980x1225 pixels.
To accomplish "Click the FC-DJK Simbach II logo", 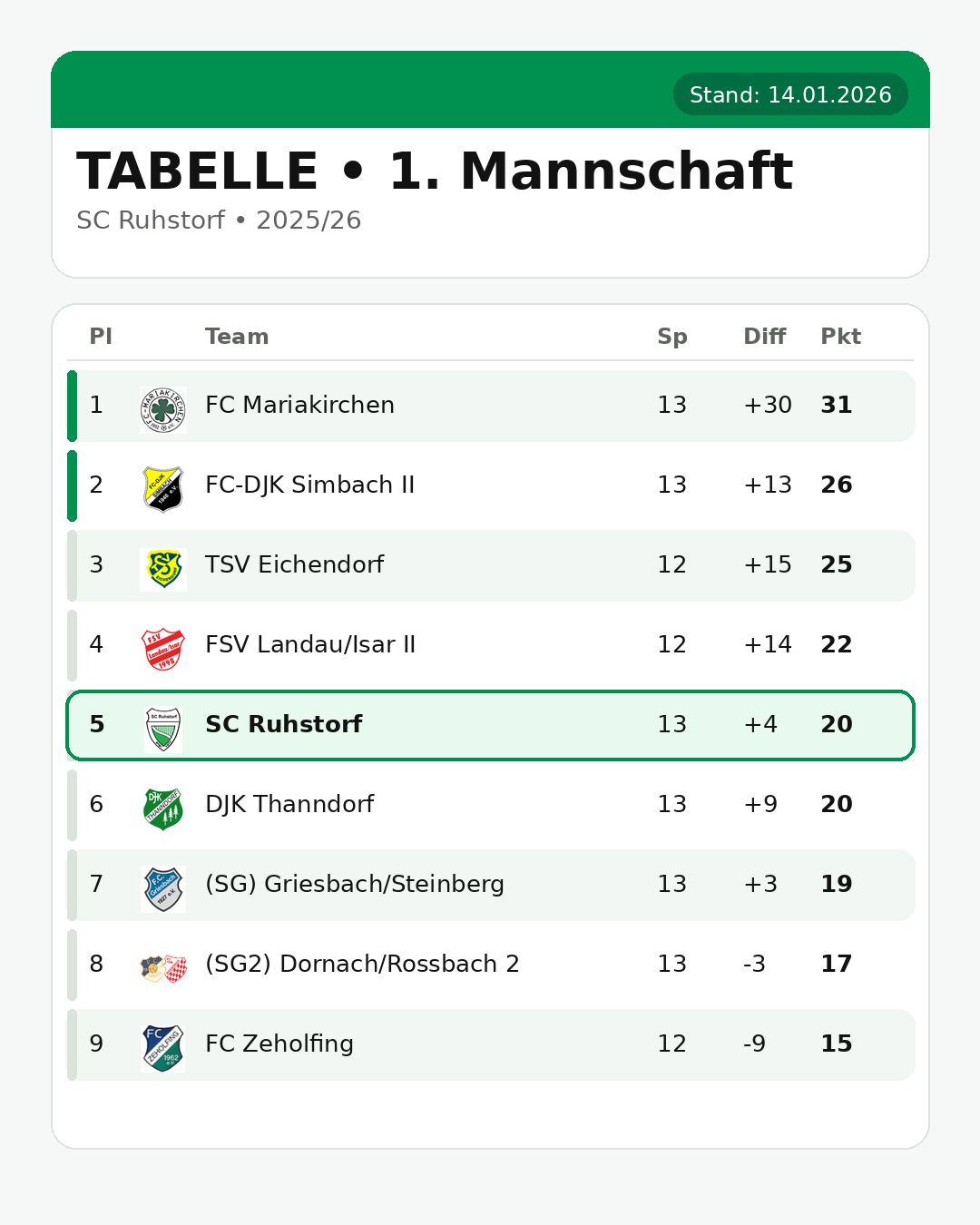I will tap(163, 489).
